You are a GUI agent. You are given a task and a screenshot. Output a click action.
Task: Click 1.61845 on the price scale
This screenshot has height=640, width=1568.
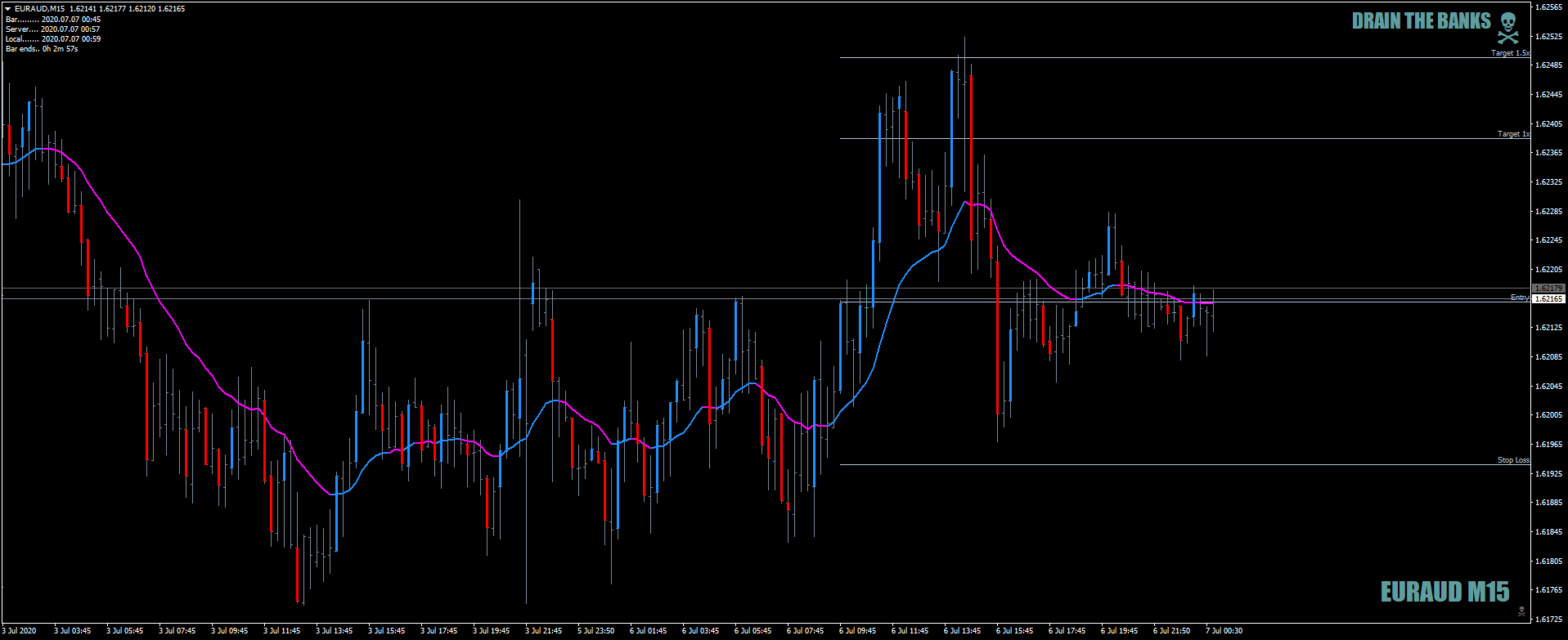click(x=1550, y=532)
